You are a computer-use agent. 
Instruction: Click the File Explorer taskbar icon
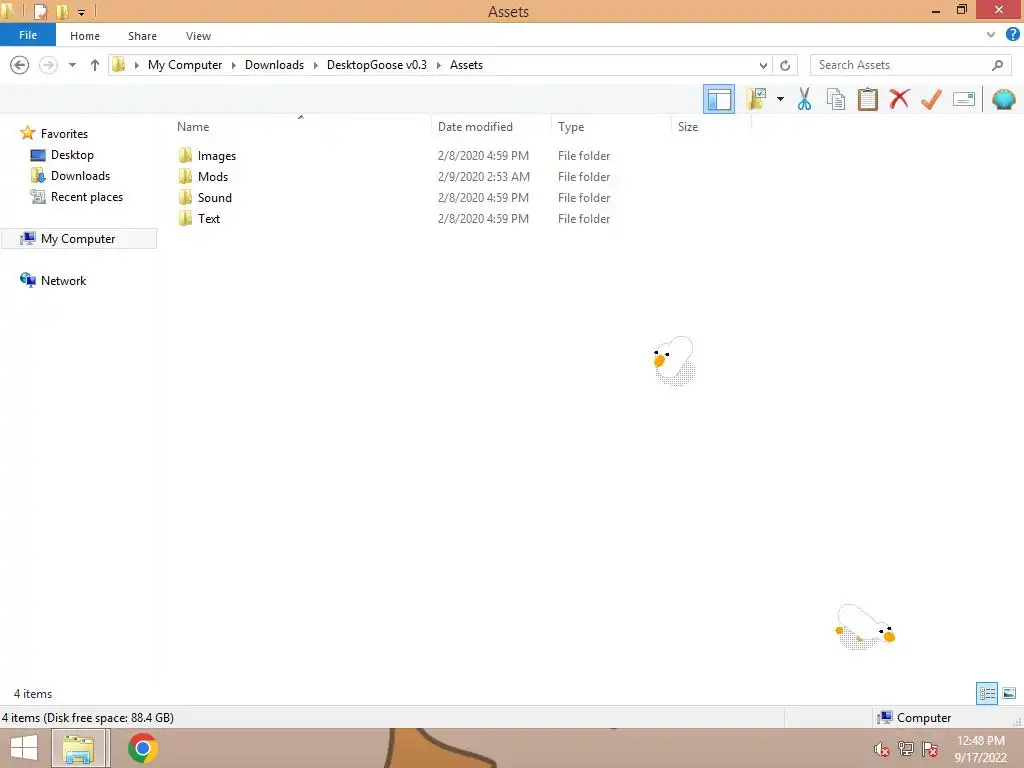pos(78,748)
